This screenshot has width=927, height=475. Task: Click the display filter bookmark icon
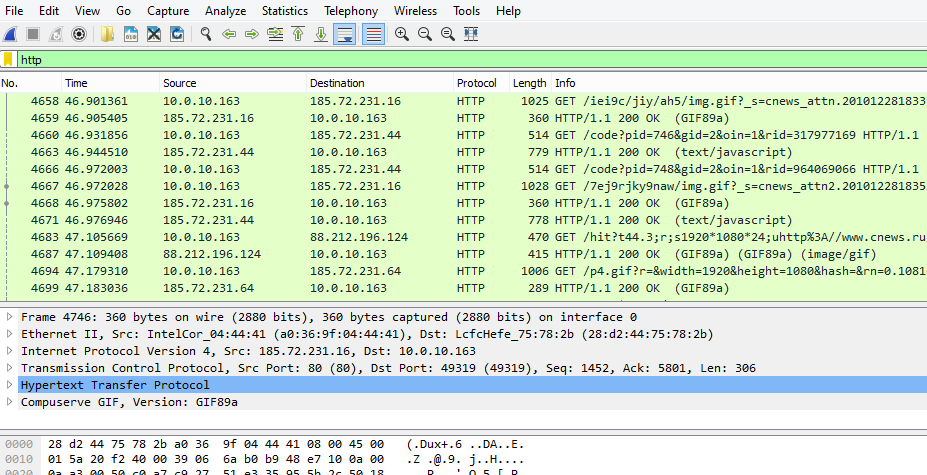pyautogui.click(x=8, y=60)
